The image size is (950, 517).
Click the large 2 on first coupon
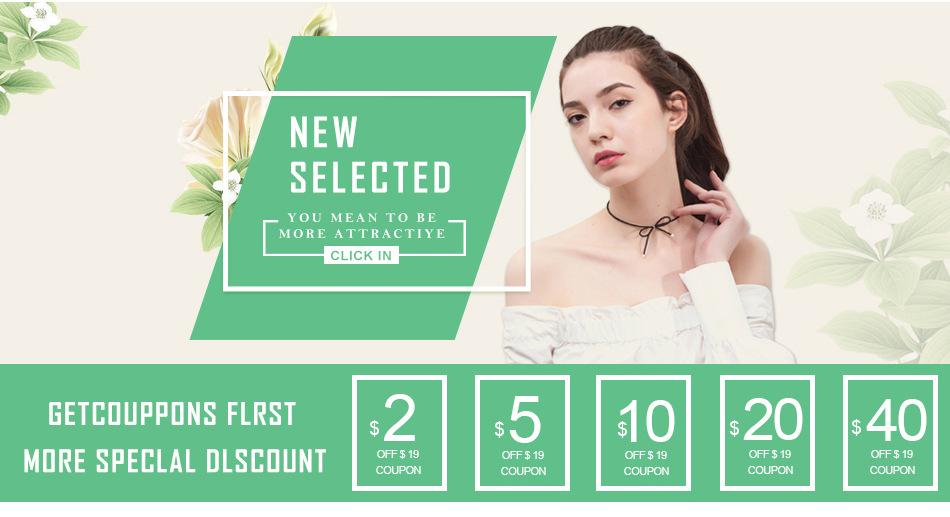click(x=400, y=419)
